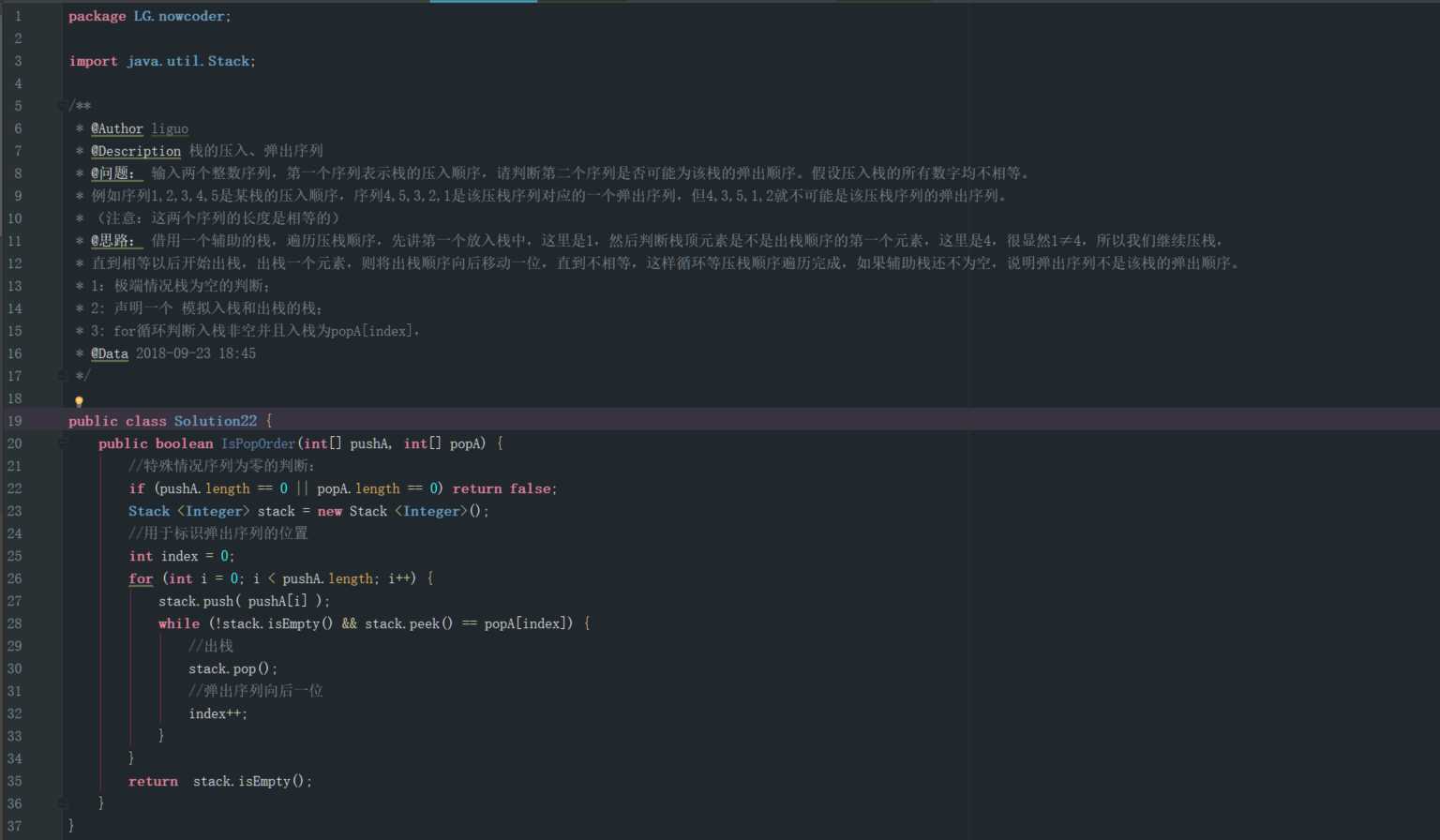
Task: Click the '//用于标识弹出序列的位置' comment
Action: (218, 533)
